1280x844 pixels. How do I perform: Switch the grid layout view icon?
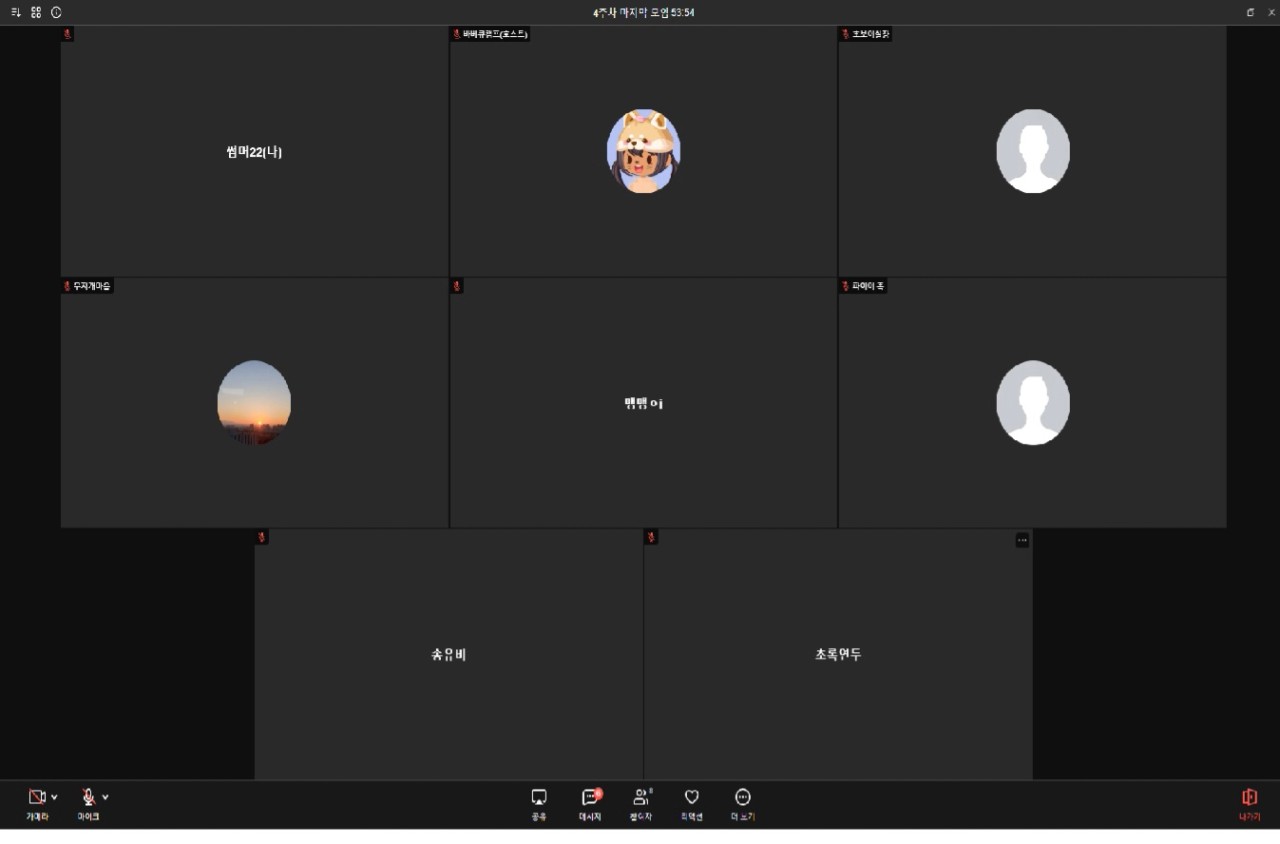coord(36,12)
